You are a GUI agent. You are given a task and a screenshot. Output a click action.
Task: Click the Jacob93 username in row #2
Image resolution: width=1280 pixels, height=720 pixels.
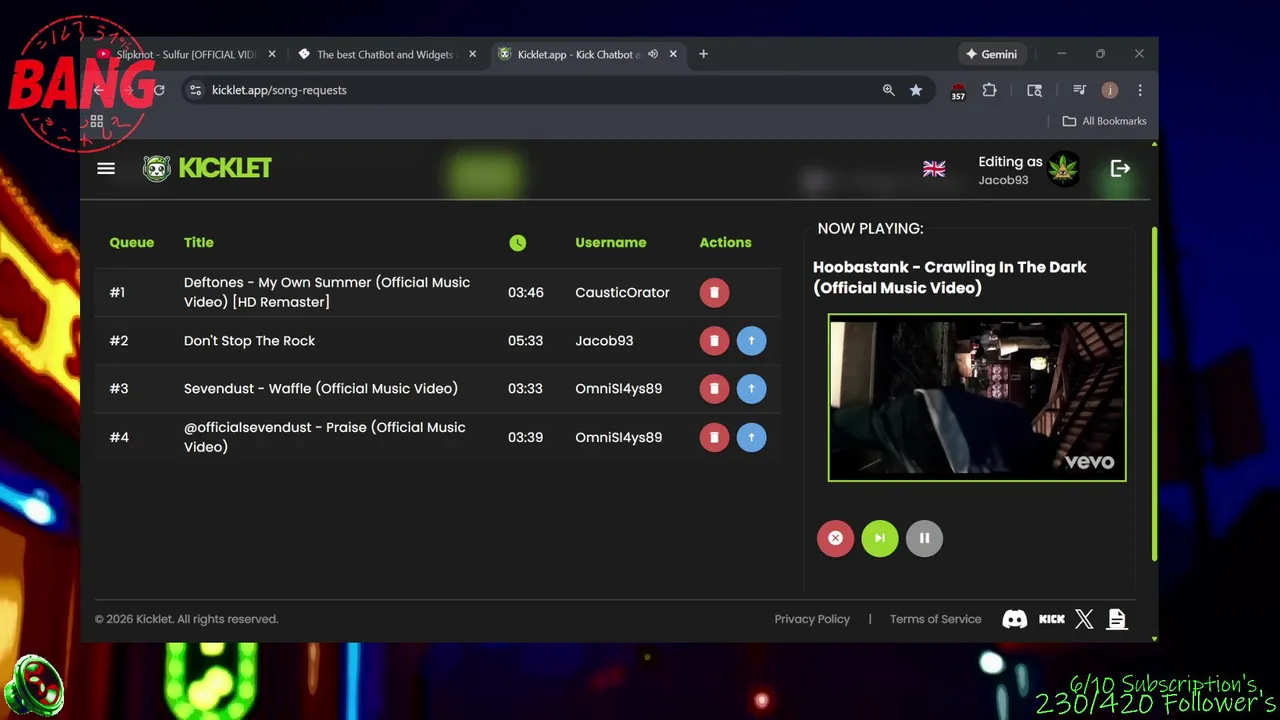[604, 341]
